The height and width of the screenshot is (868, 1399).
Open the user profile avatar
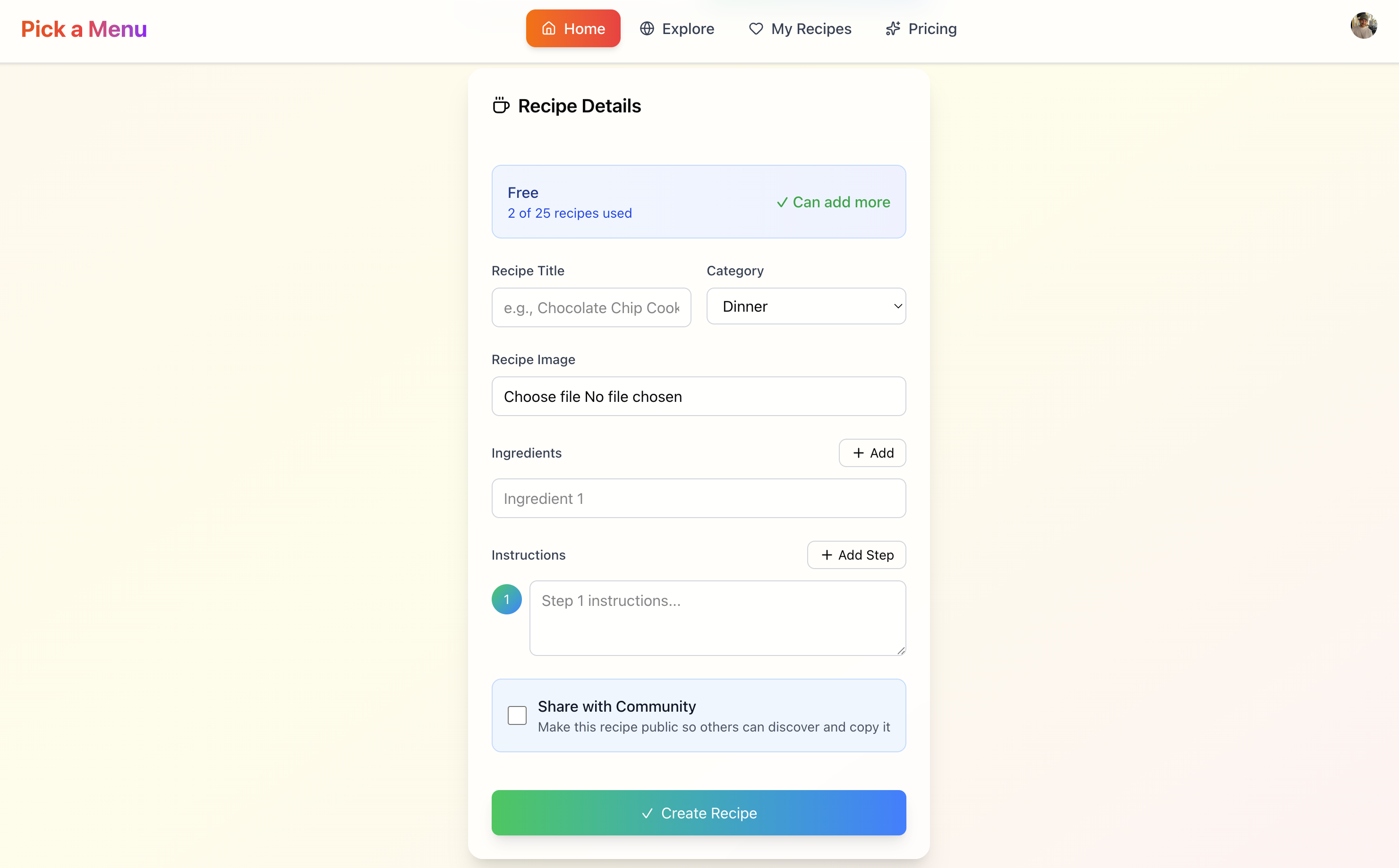coord(1364,26)
